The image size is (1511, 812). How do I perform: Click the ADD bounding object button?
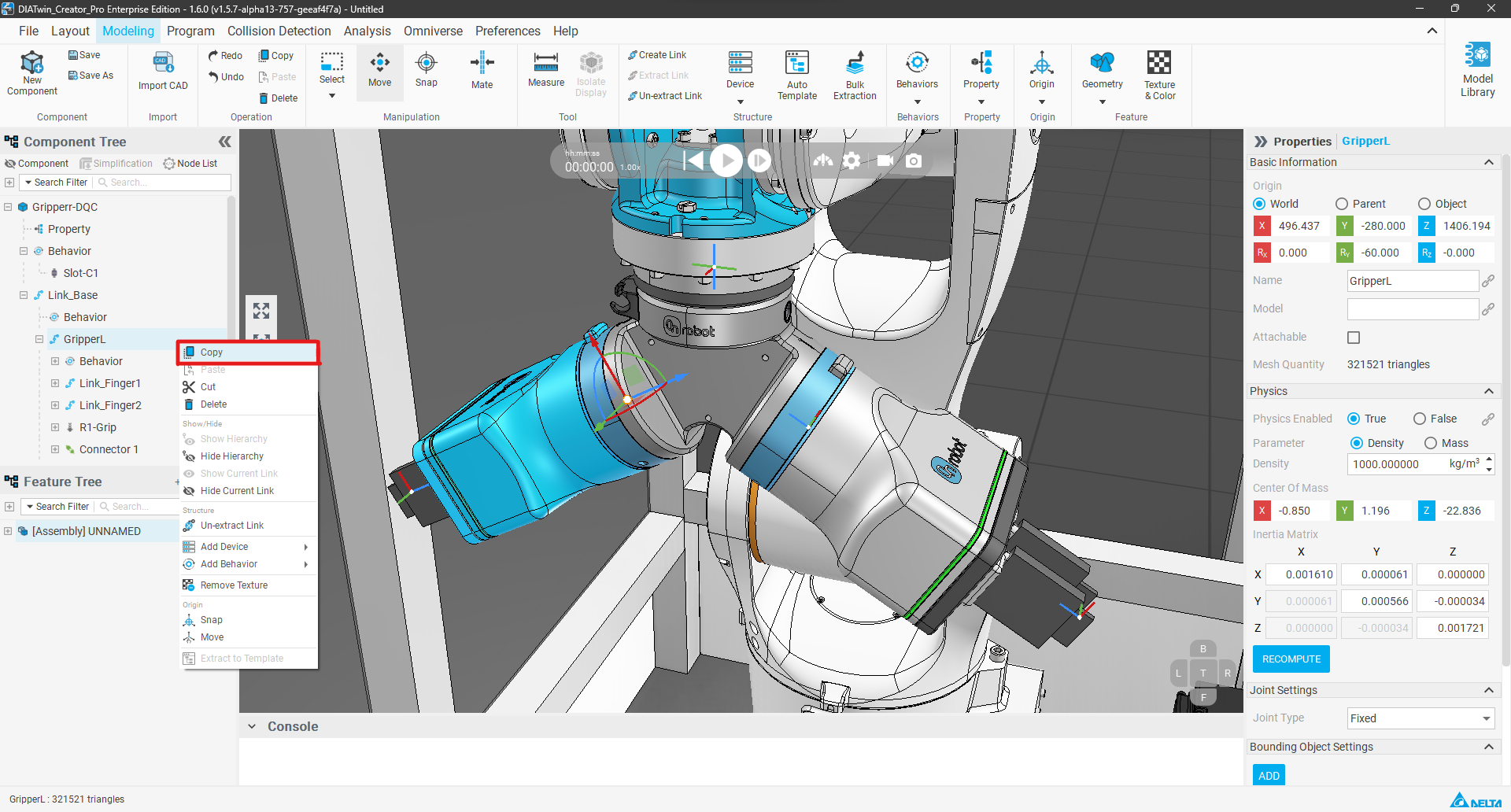pos(1269,776)
